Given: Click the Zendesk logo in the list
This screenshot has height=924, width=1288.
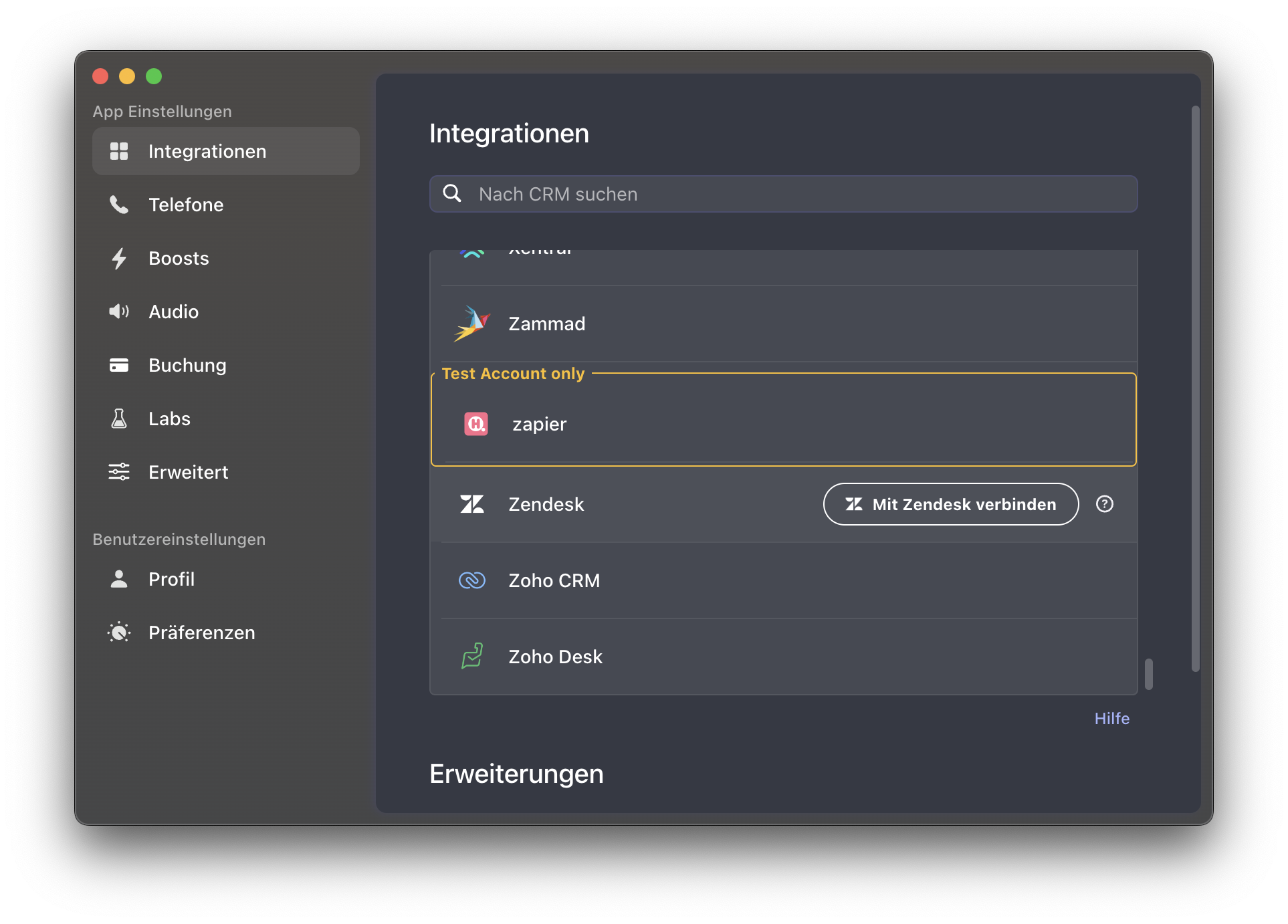Looking at the screenshot, I should (472, 504).
